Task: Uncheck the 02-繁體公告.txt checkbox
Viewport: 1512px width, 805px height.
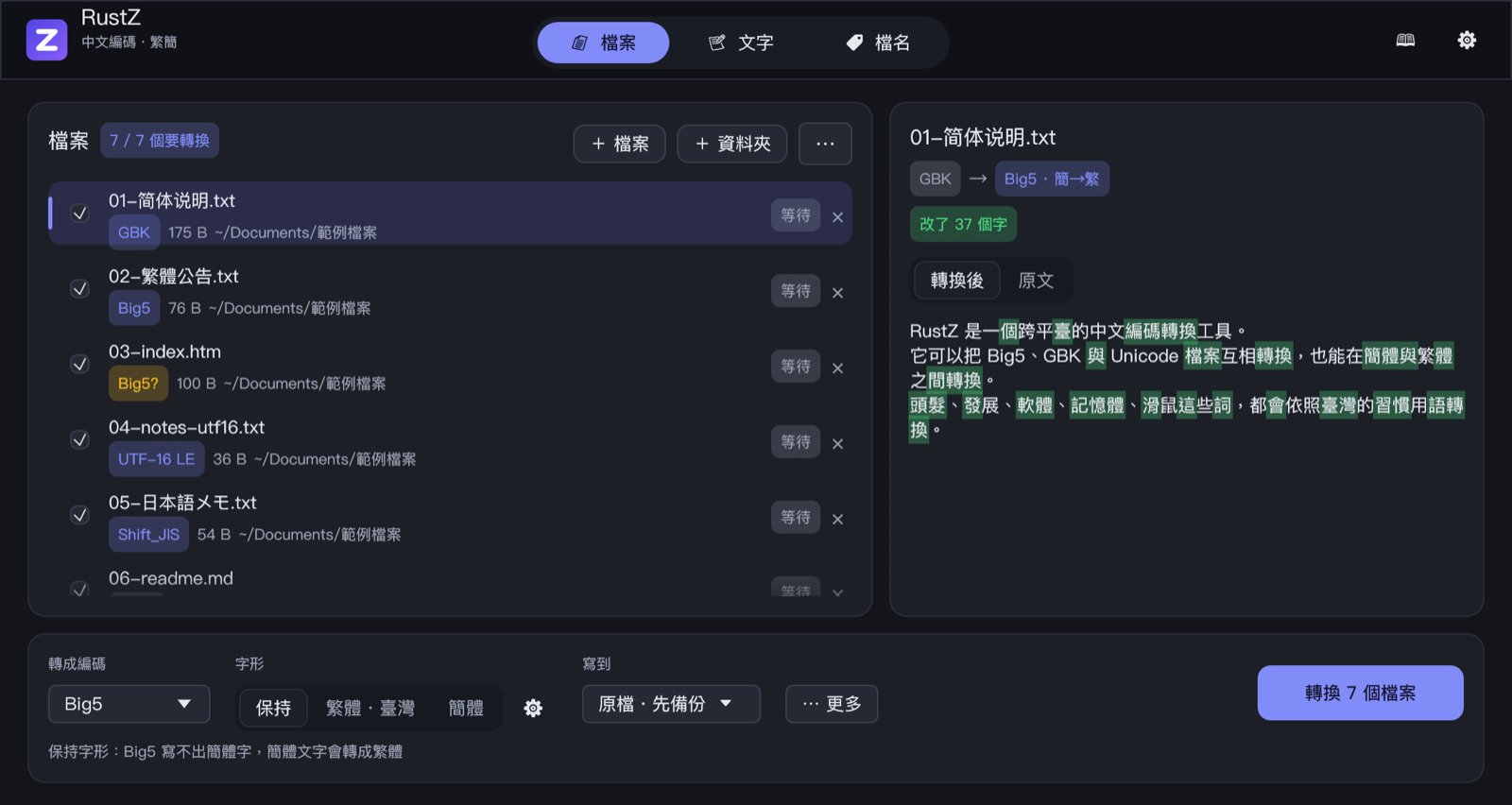Action: click(x=80, y=289)
